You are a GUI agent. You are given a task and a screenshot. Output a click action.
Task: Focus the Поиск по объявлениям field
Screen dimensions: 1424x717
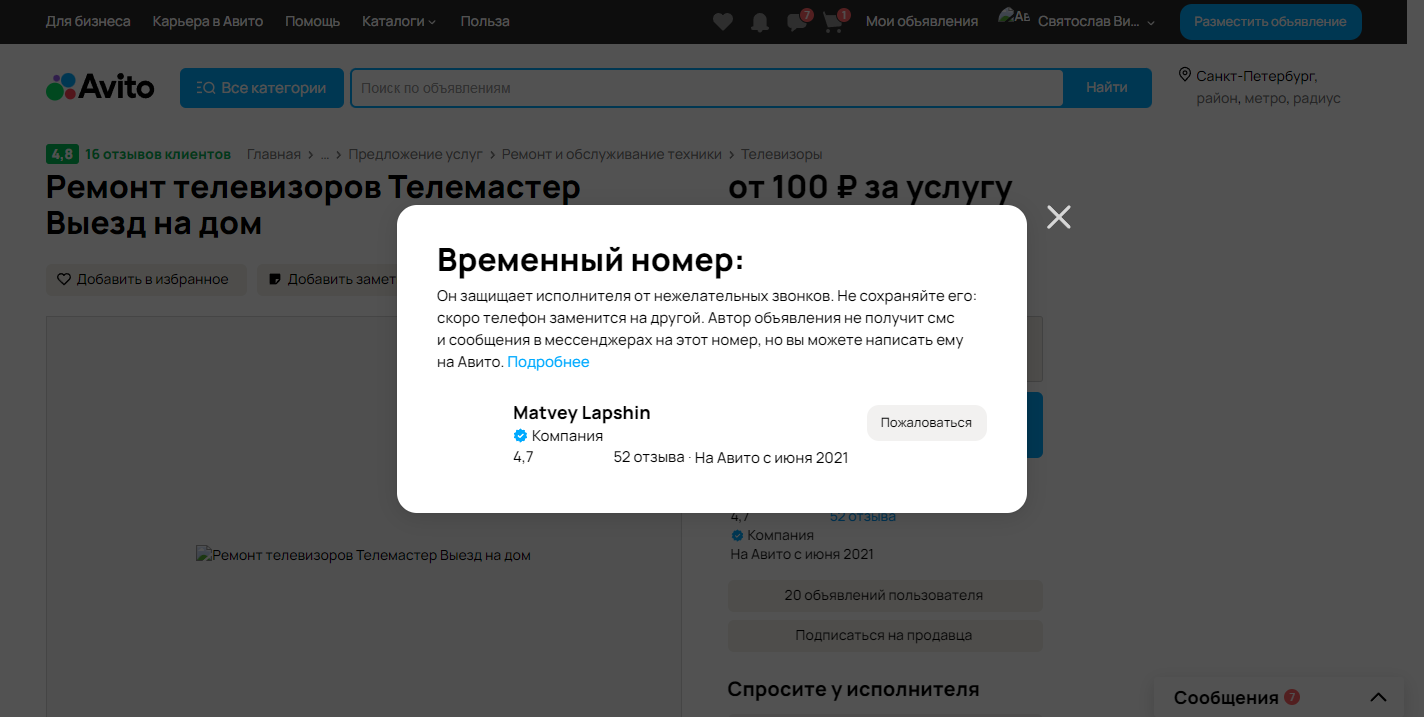pyautogui.click(x=706, y=88)
